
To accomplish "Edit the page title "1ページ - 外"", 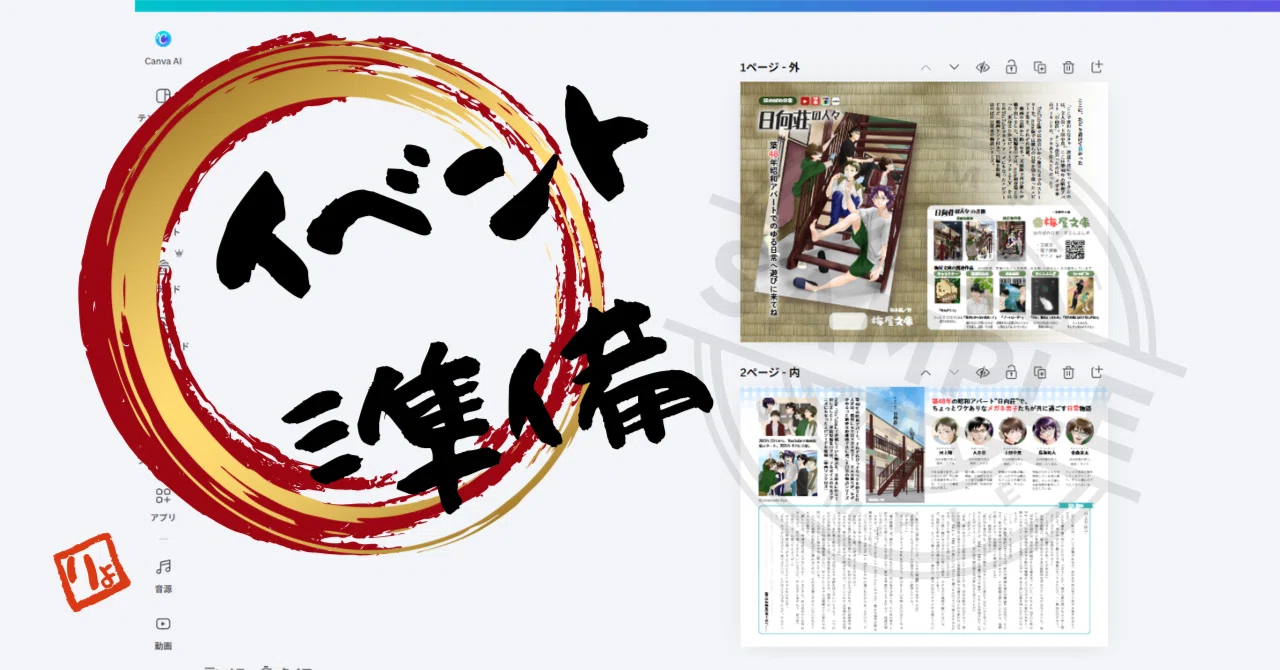I will [x=770, y=67].
